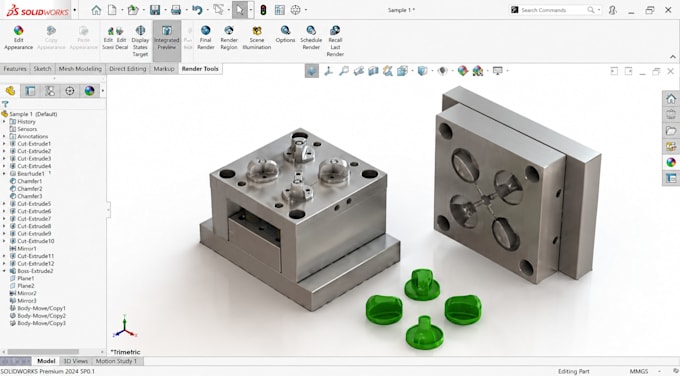Recall the last render
The width and height of the screenshot is (680, 376).
[335, 41]
